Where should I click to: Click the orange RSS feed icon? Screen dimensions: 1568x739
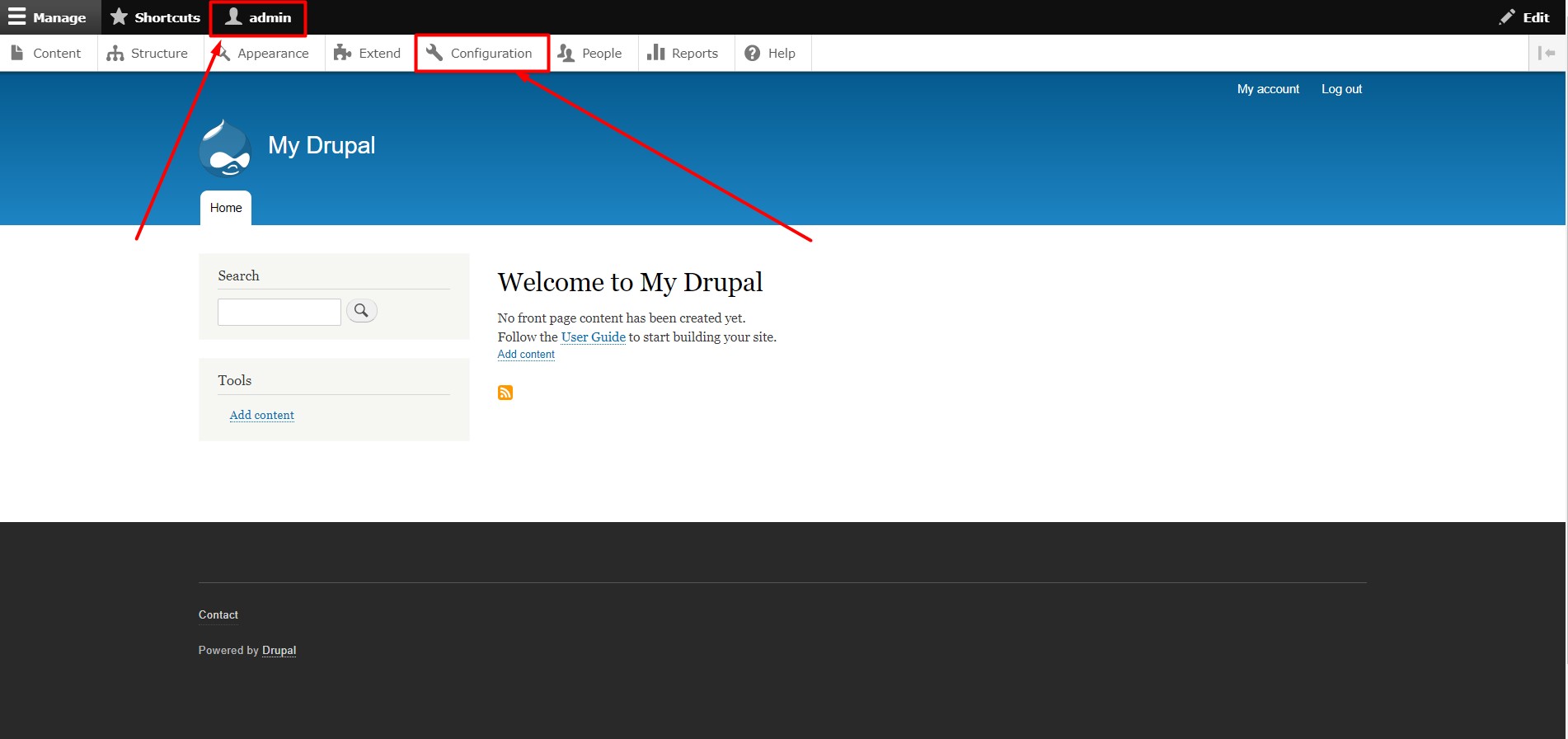click(505, 393)
